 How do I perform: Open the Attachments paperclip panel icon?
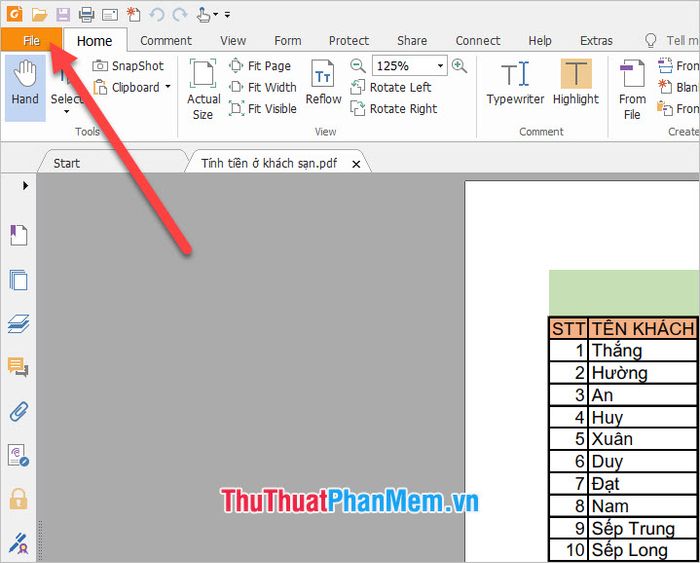[19, 412]
